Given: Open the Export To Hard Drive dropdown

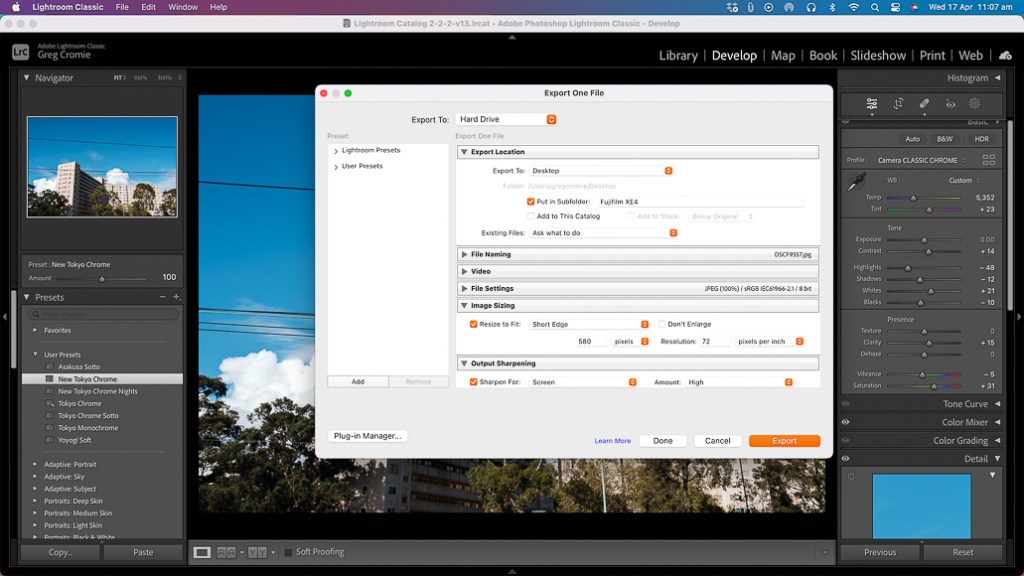Looking at the screenshot, I should pyautogui.click(x=506, y=120).
